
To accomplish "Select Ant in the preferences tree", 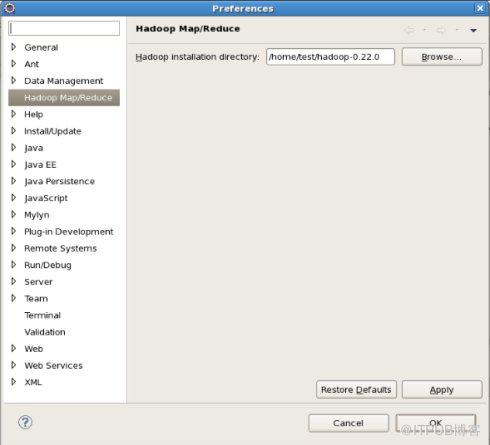I will pyautogui.click(x=32, y=64).
